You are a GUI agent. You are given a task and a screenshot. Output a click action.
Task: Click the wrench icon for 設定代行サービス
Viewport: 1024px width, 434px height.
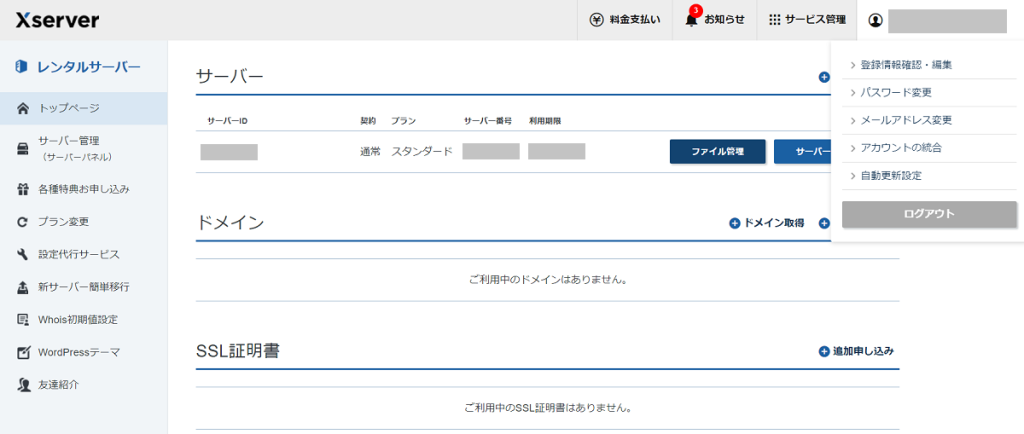click(23, 255)
